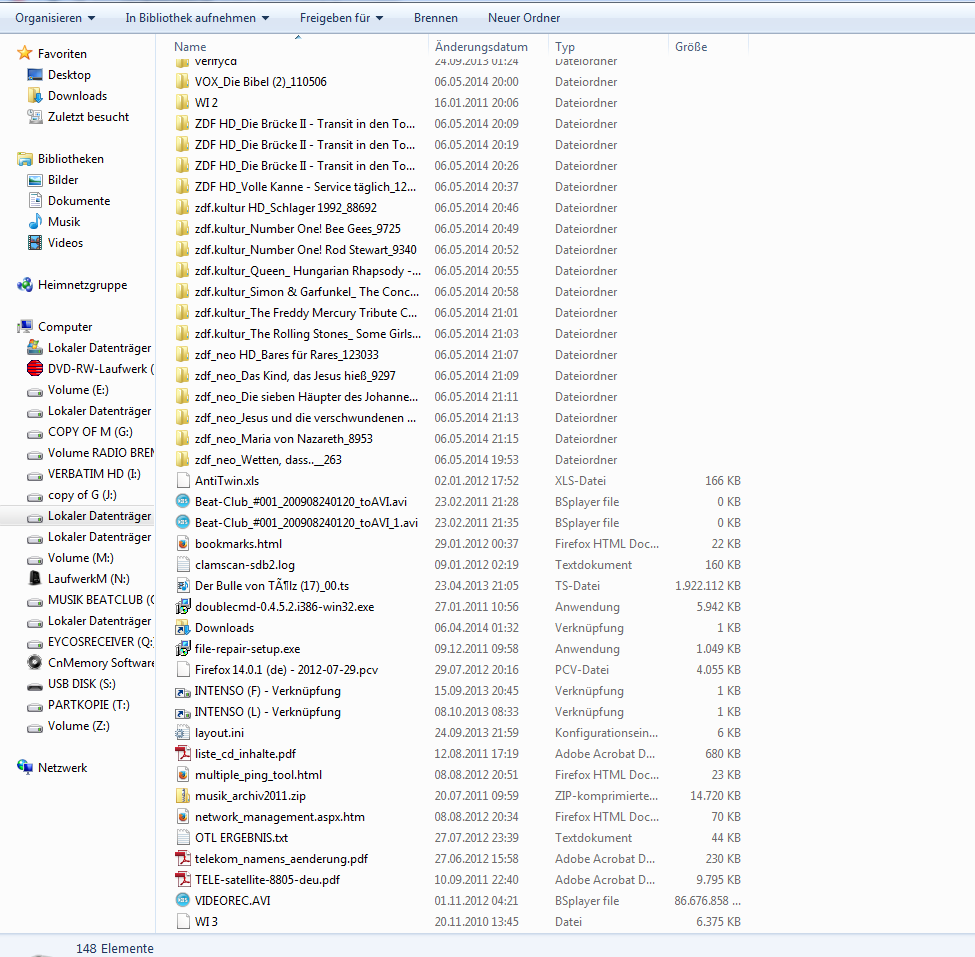The image size is (975, 957).
Task: Open the In Bibliothek aufnehmen dropdown
Action: point(197,18)
